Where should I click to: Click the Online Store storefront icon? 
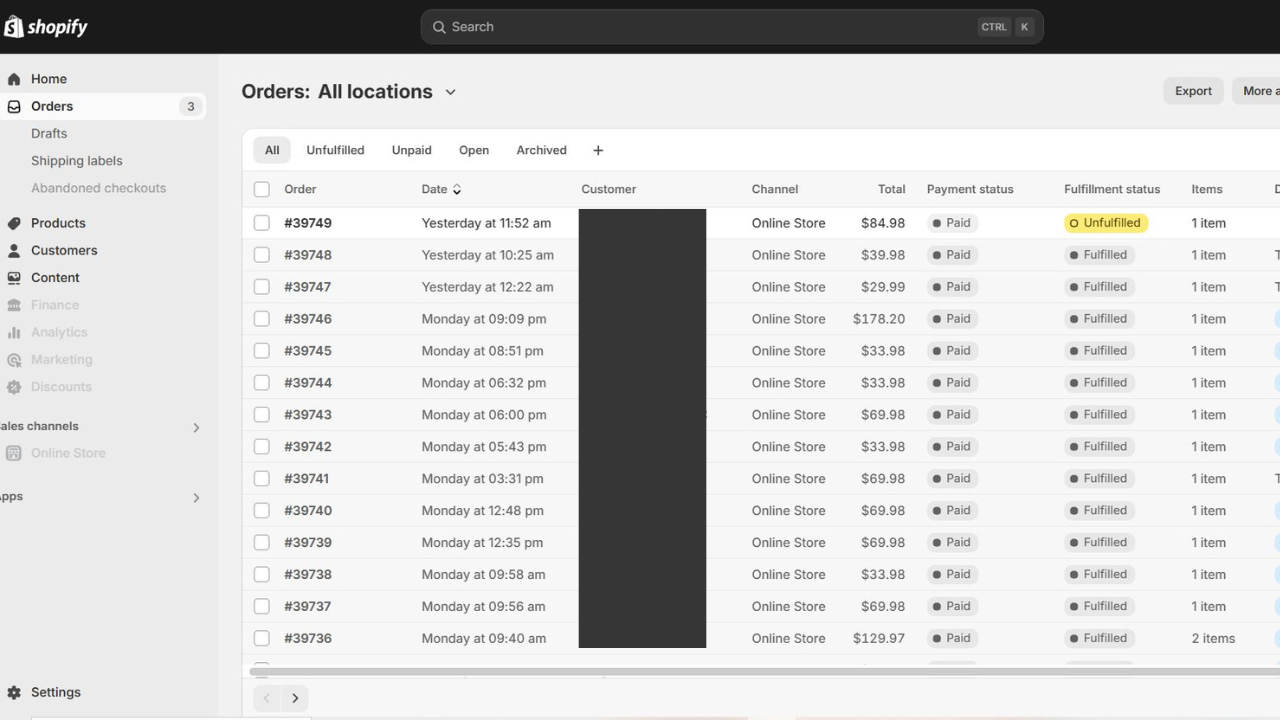tap(14, 453)
